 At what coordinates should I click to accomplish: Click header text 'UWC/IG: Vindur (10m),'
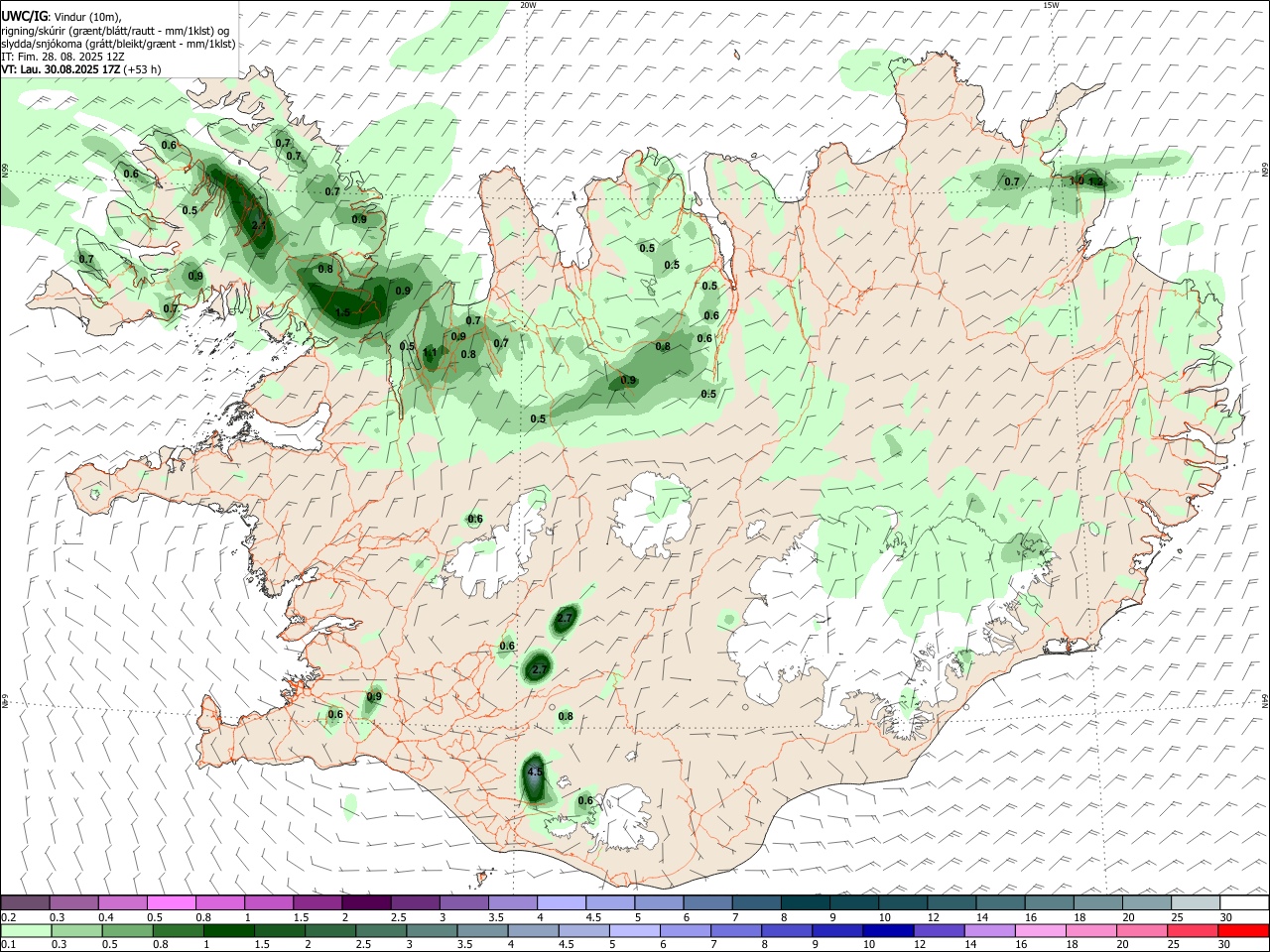pos(61,17)
